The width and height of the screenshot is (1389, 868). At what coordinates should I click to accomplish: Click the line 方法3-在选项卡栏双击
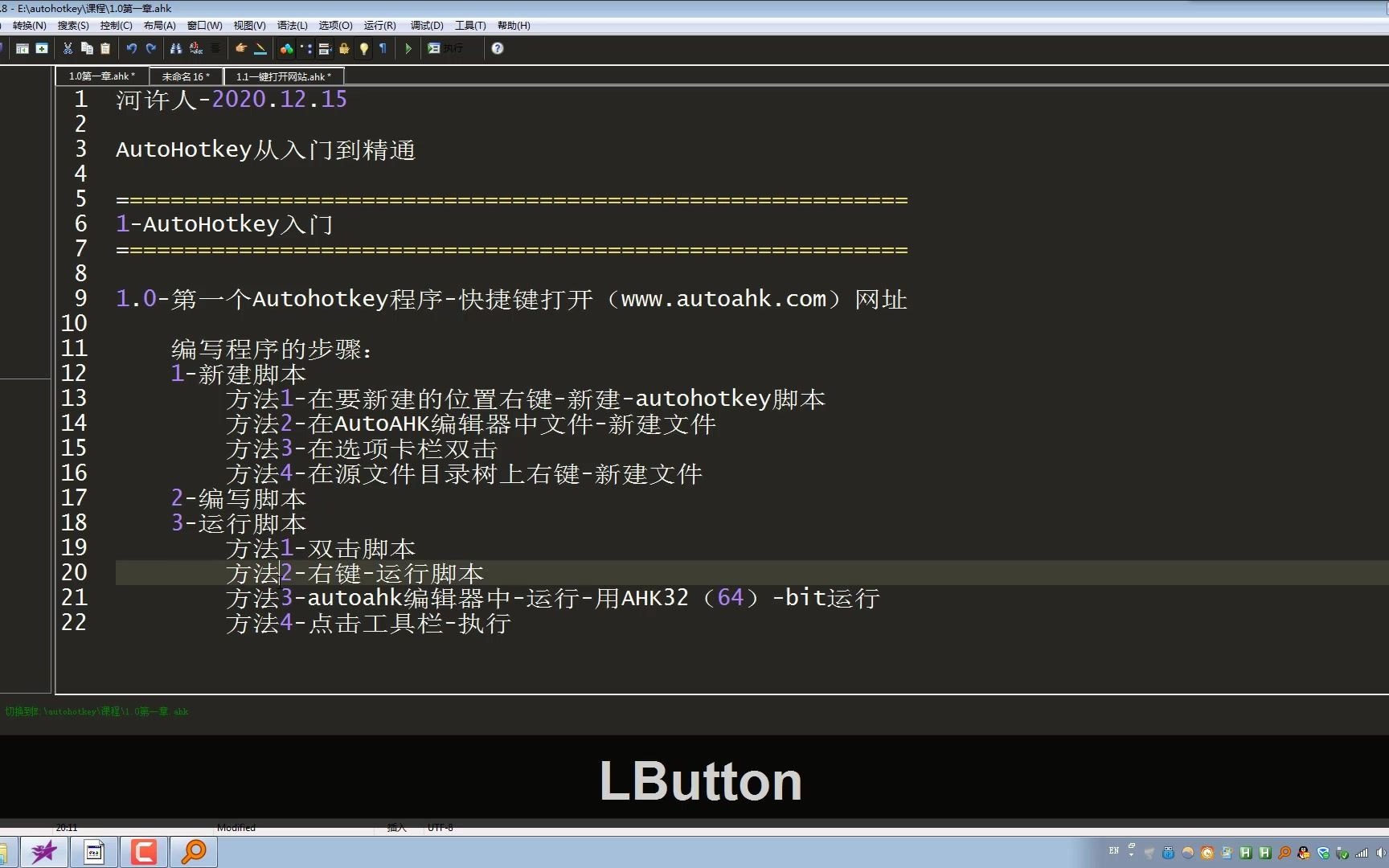(362, 448)
